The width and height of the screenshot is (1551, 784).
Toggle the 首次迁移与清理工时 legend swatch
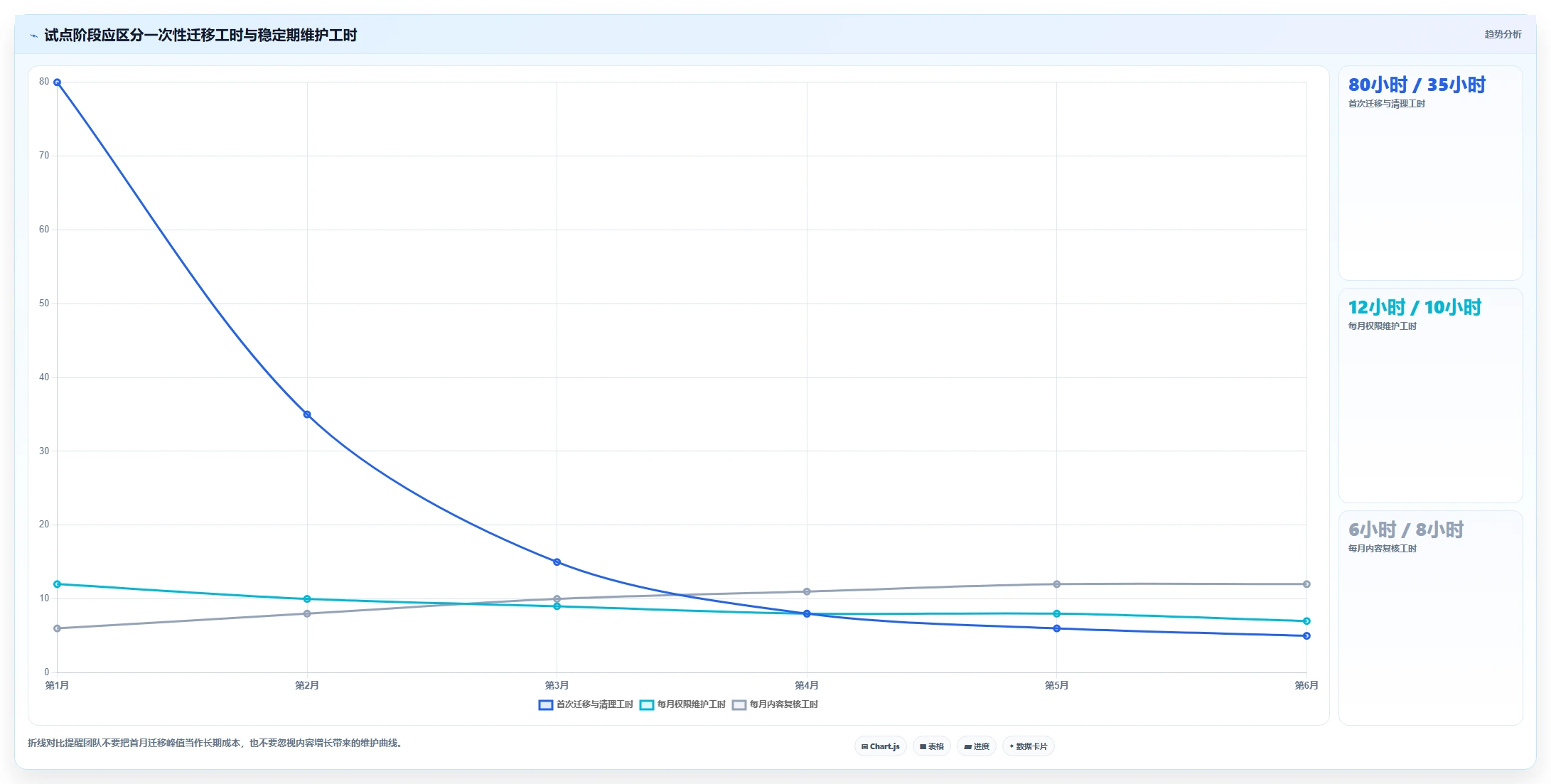click(x=545, y=705)
